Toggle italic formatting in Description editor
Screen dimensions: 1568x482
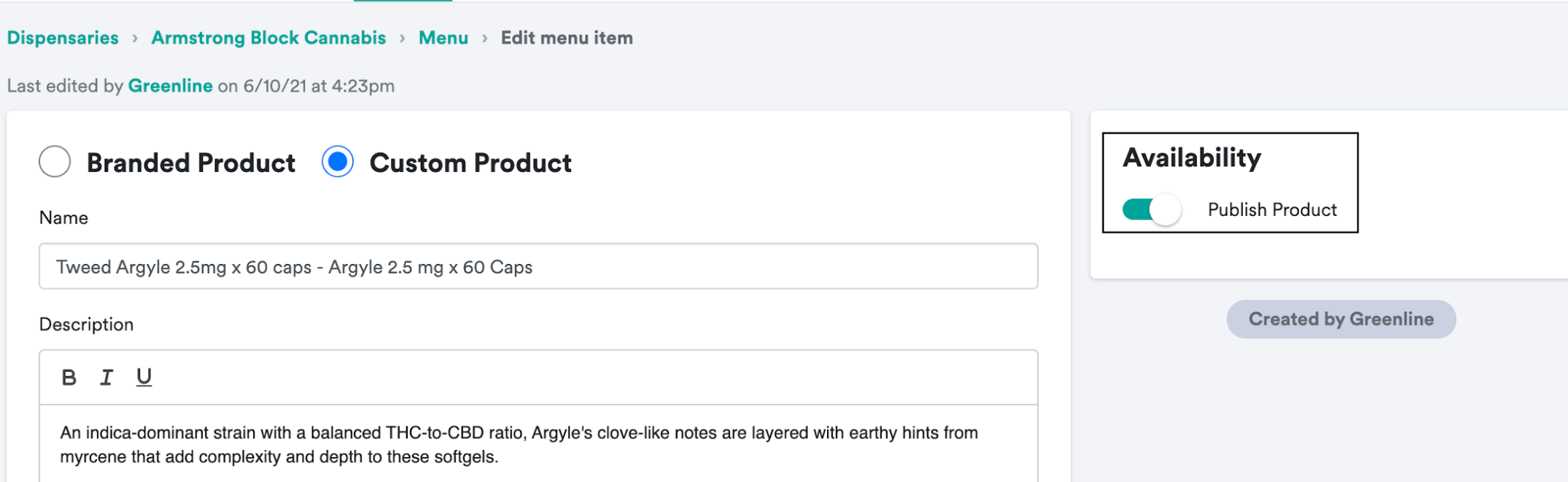[x=106, y=378]
